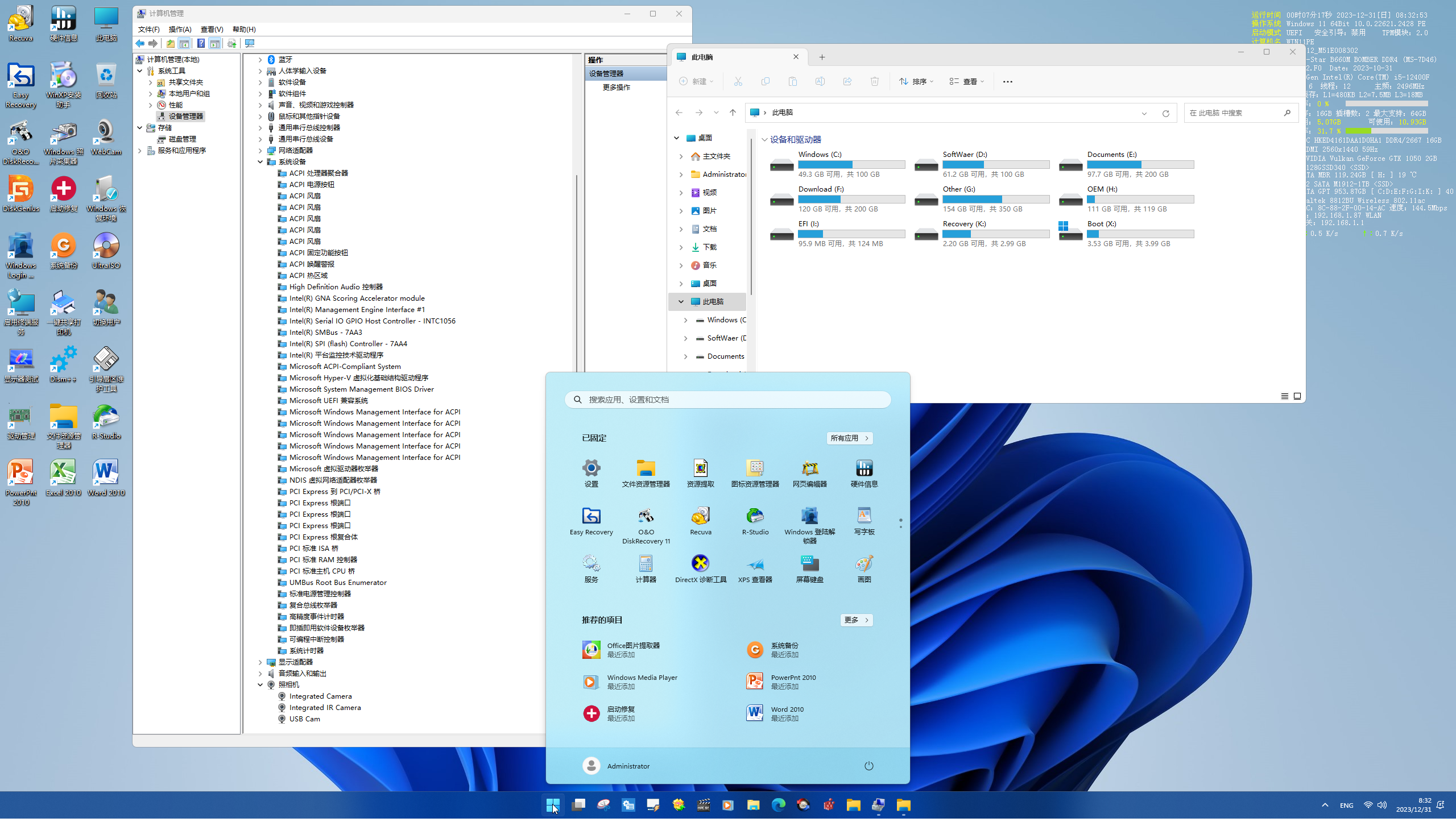
Task: Click Administrator user account in Start menu
Action: pos(615,766)
